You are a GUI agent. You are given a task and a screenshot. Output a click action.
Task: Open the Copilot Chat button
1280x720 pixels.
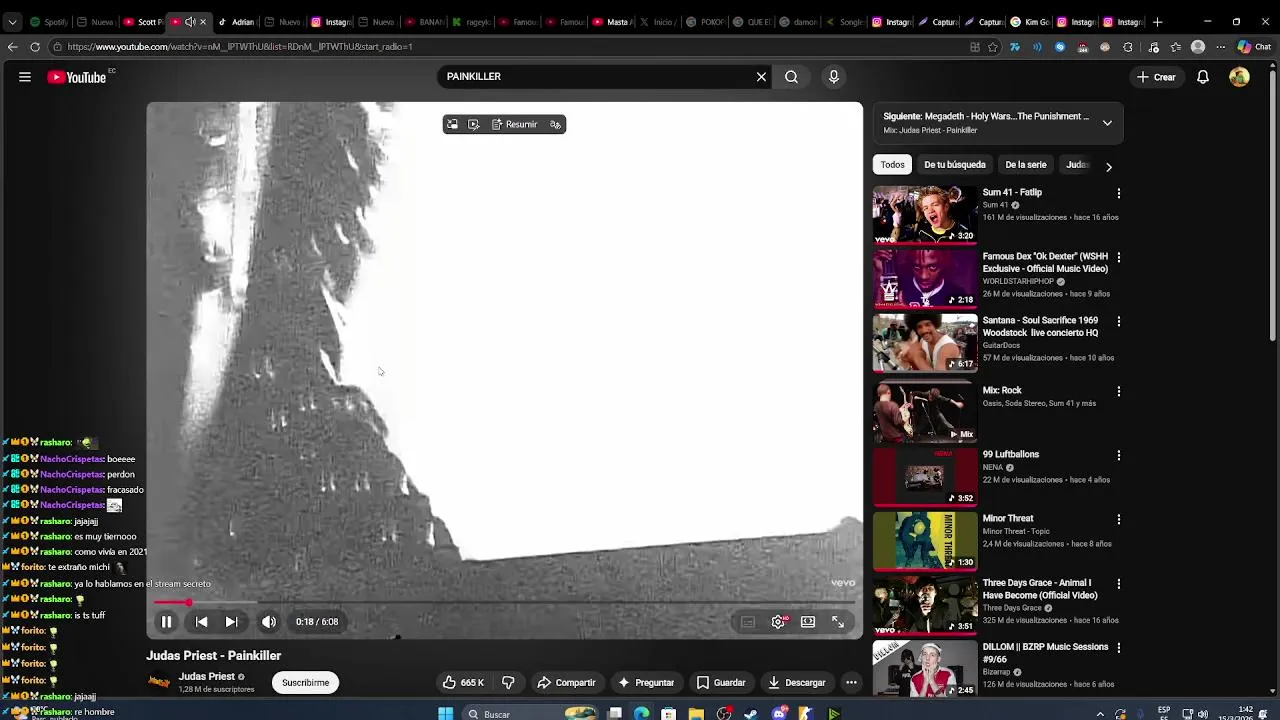click(x=1253, y=47)
